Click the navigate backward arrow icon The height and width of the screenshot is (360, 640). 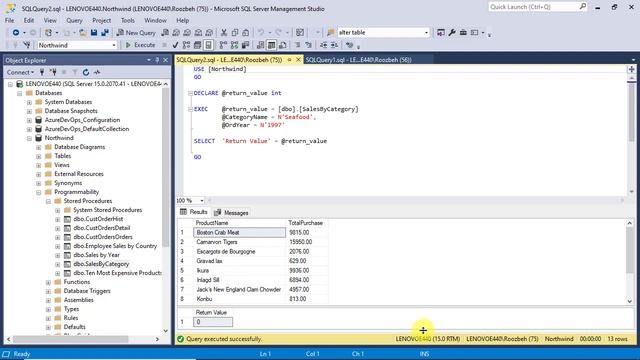[16, 33]
